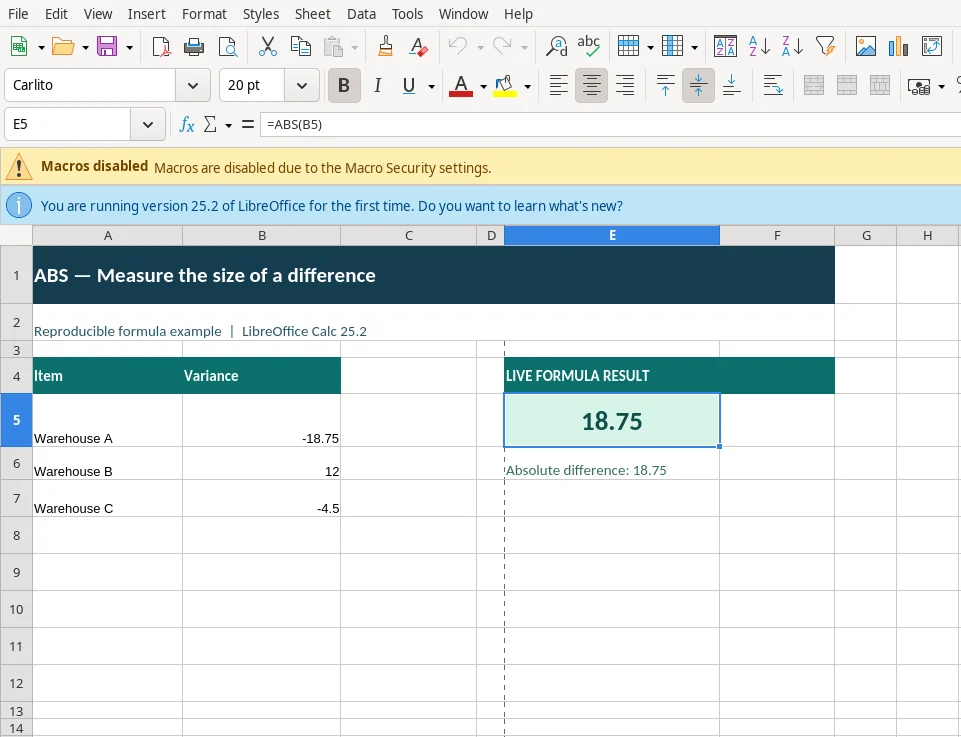Expand the Open recent arrow
961x737 pixels.
click(x=85, y=47)
